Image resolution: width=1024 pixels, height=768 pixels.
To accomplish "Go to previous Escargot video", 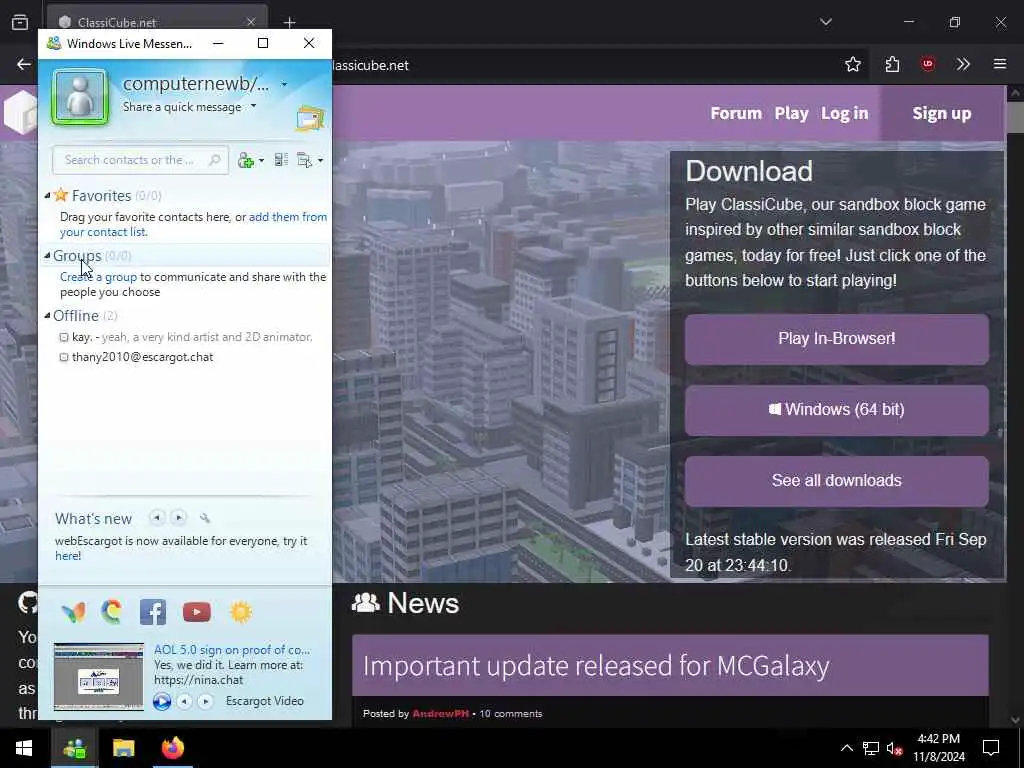I will 185,701.
